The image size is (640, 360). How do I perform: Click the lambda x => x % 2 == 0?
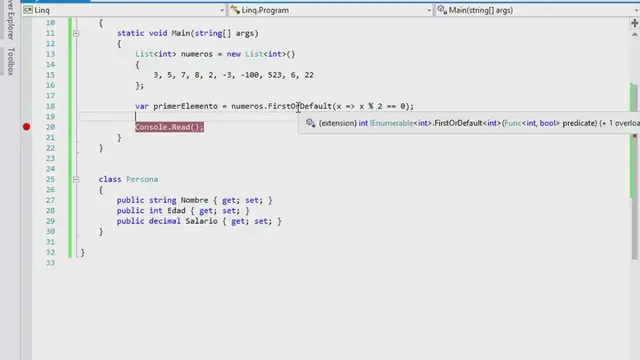click(x=373, y=106)
